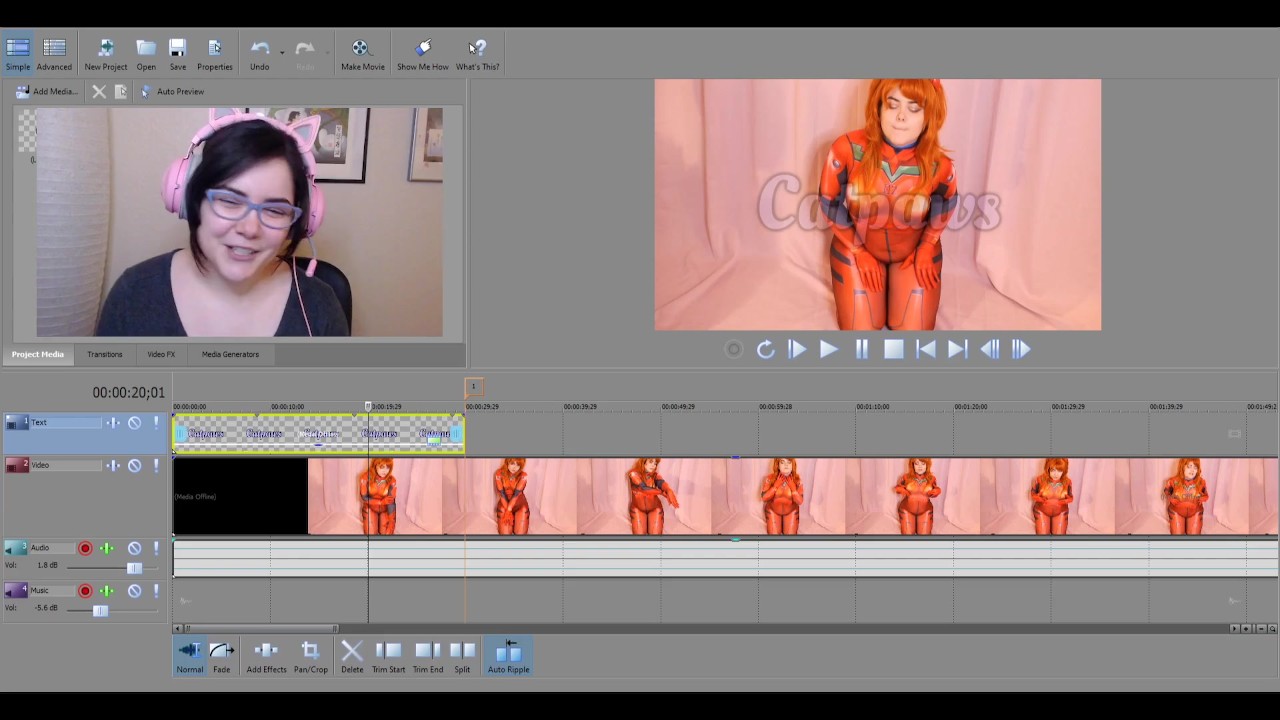Switch to Advanced mode
The height and width of the screenshot is (720, 1280).
(54, 54)
